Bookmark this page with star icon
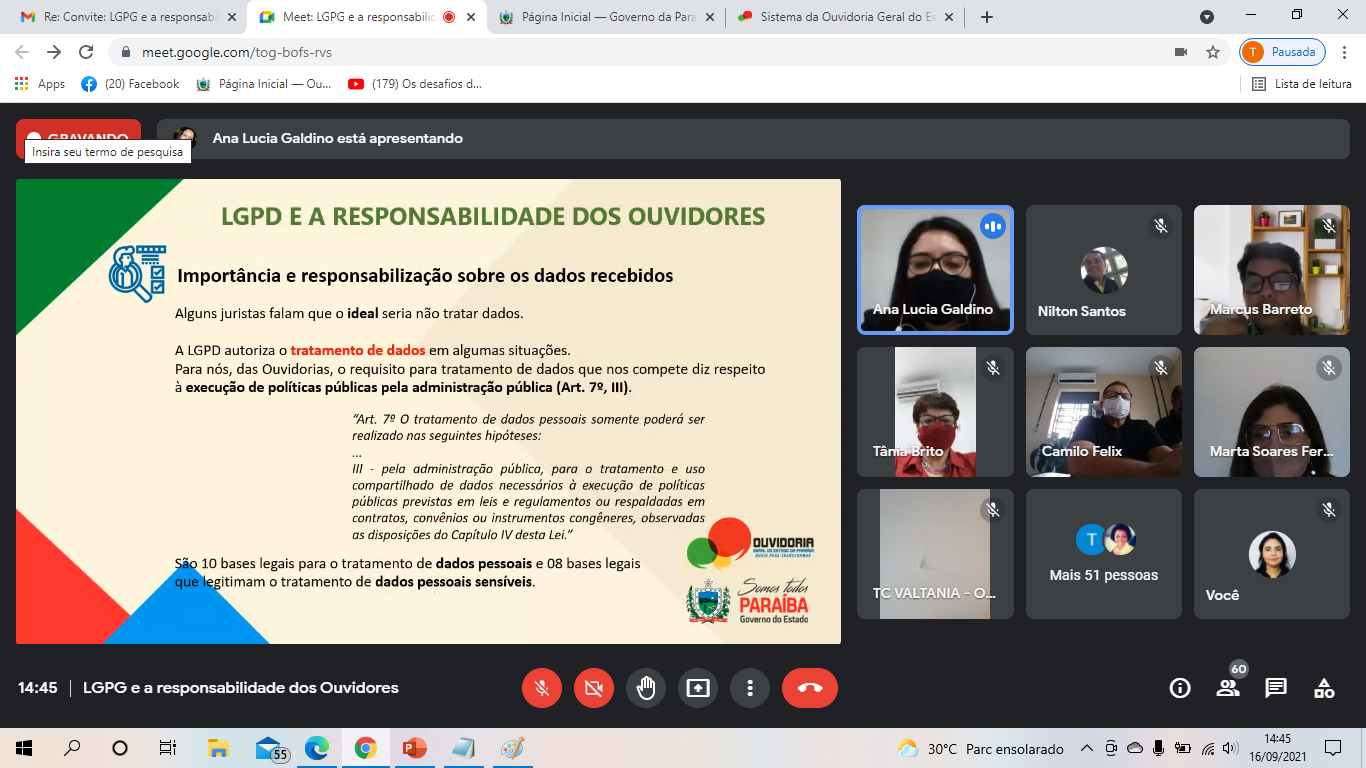Viewport: 1366px width, 768px height. [x=1212, y=52]
